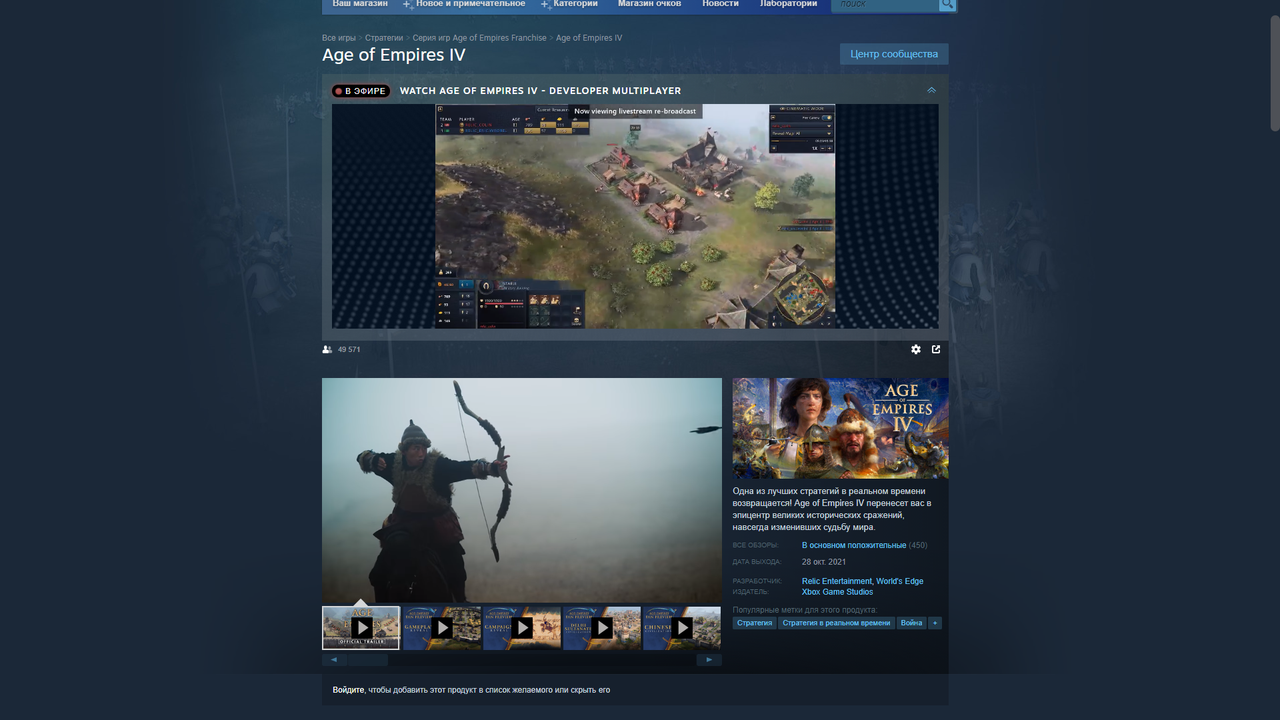The height and width of the screenshot is (720, 1280).
Task: Play the third campaign video thumbnail
Action: coord(522,628)
